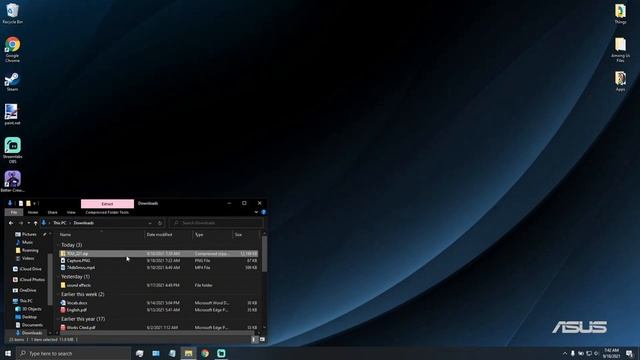Open the Recycle Bin desktop icon
The width and height of the screenshot is (640, 360).
click(12, 13)
